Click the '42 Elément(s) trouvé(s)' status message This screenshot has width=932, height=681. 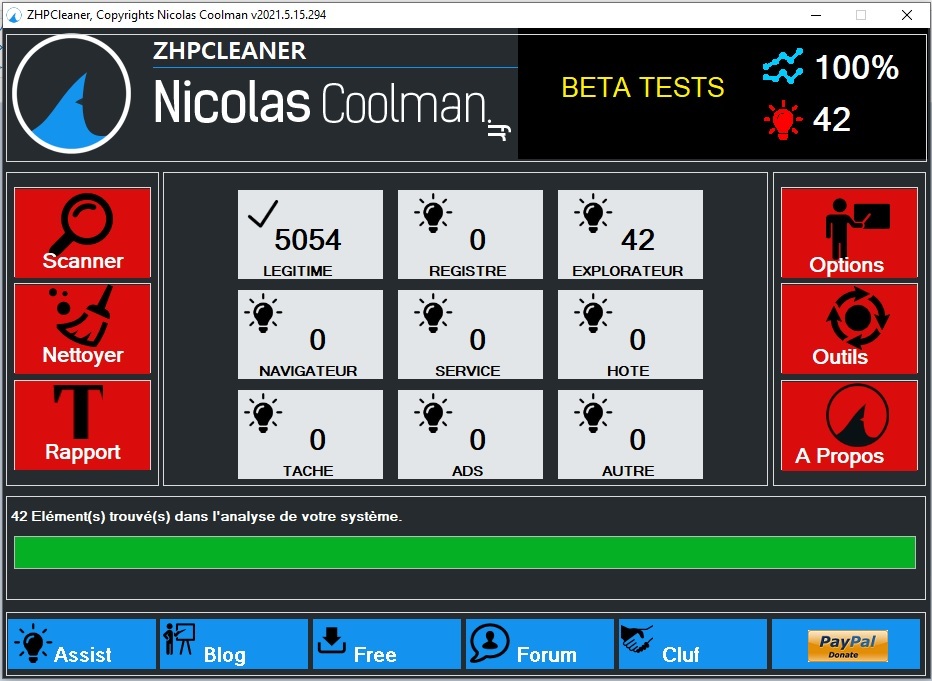(206, 516)
